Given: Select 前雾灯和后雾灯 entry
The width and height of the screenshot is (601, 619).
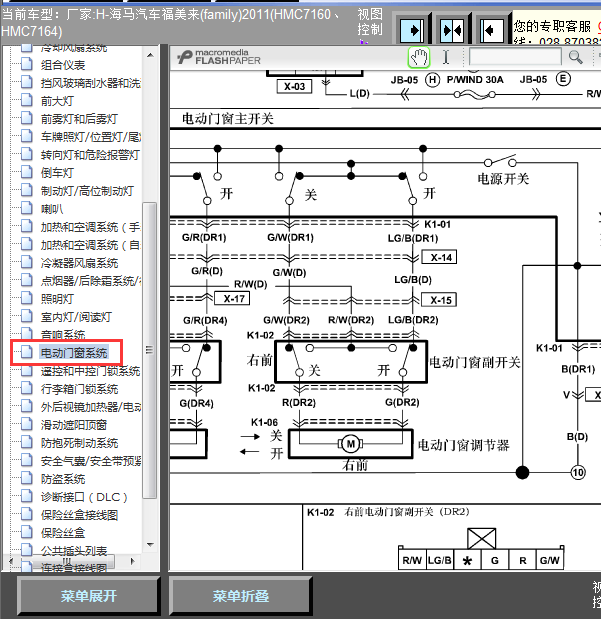Looking at the screenshot, I should pyautogui.click(x=79, y=119).
